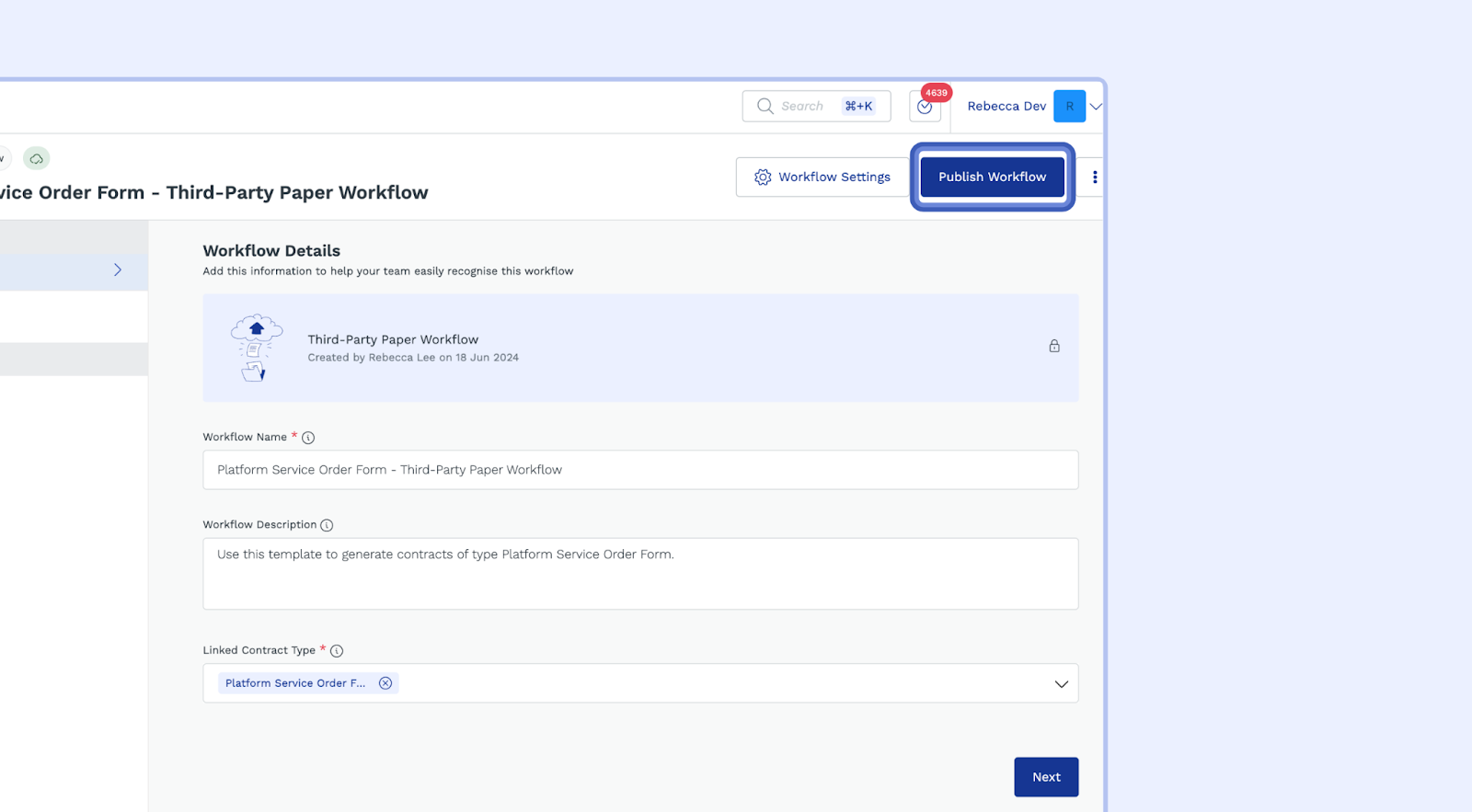Open the user account dropdown chevron
Image resolution: width=1472 pixels, height=812 pixels.
click(1096, 107)
